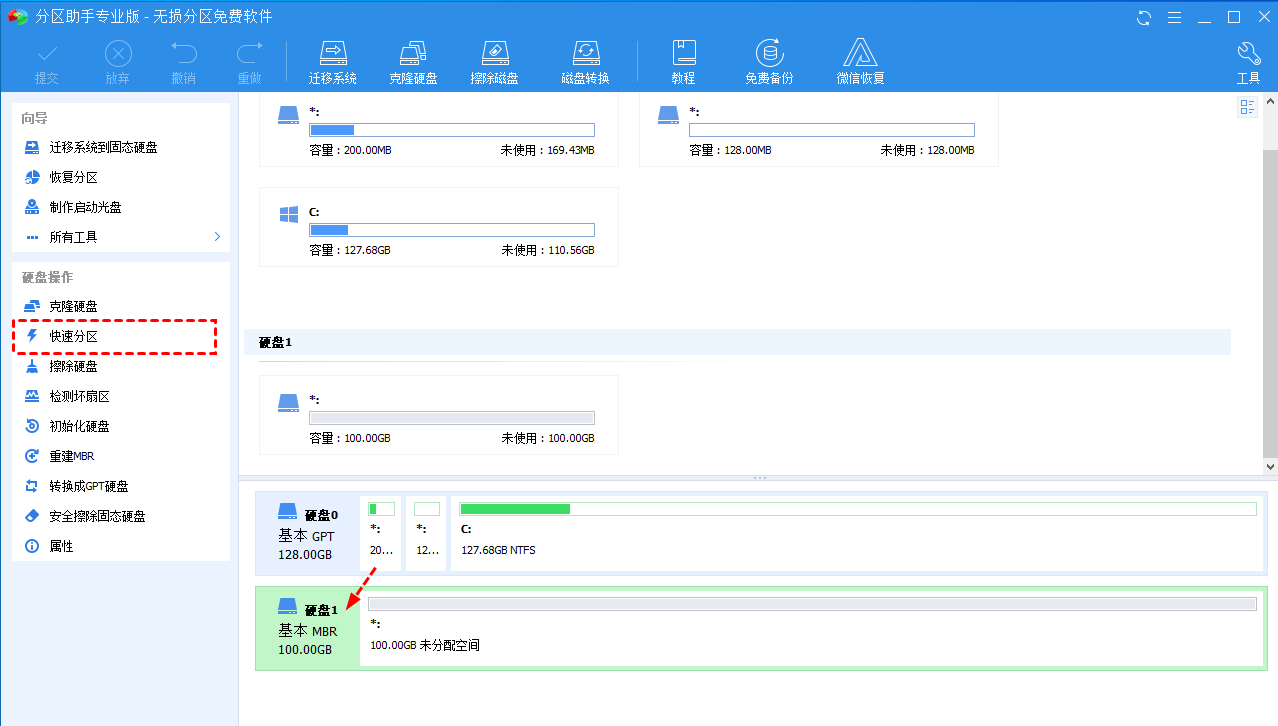Select 快速分区 in the sidebar
The image size is (1278, 726).
point(75,336)
